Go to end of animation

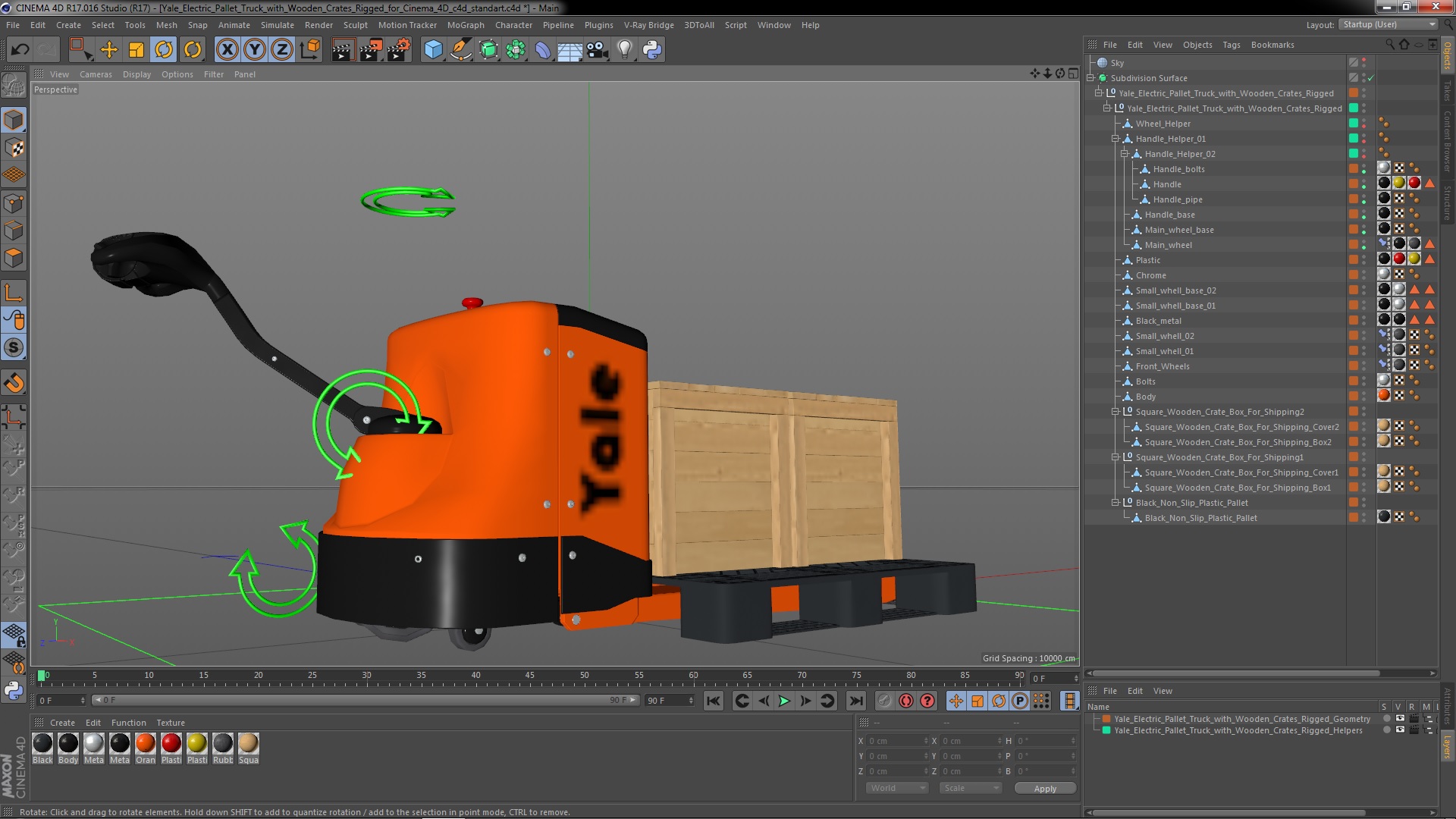tap(856, 701)
